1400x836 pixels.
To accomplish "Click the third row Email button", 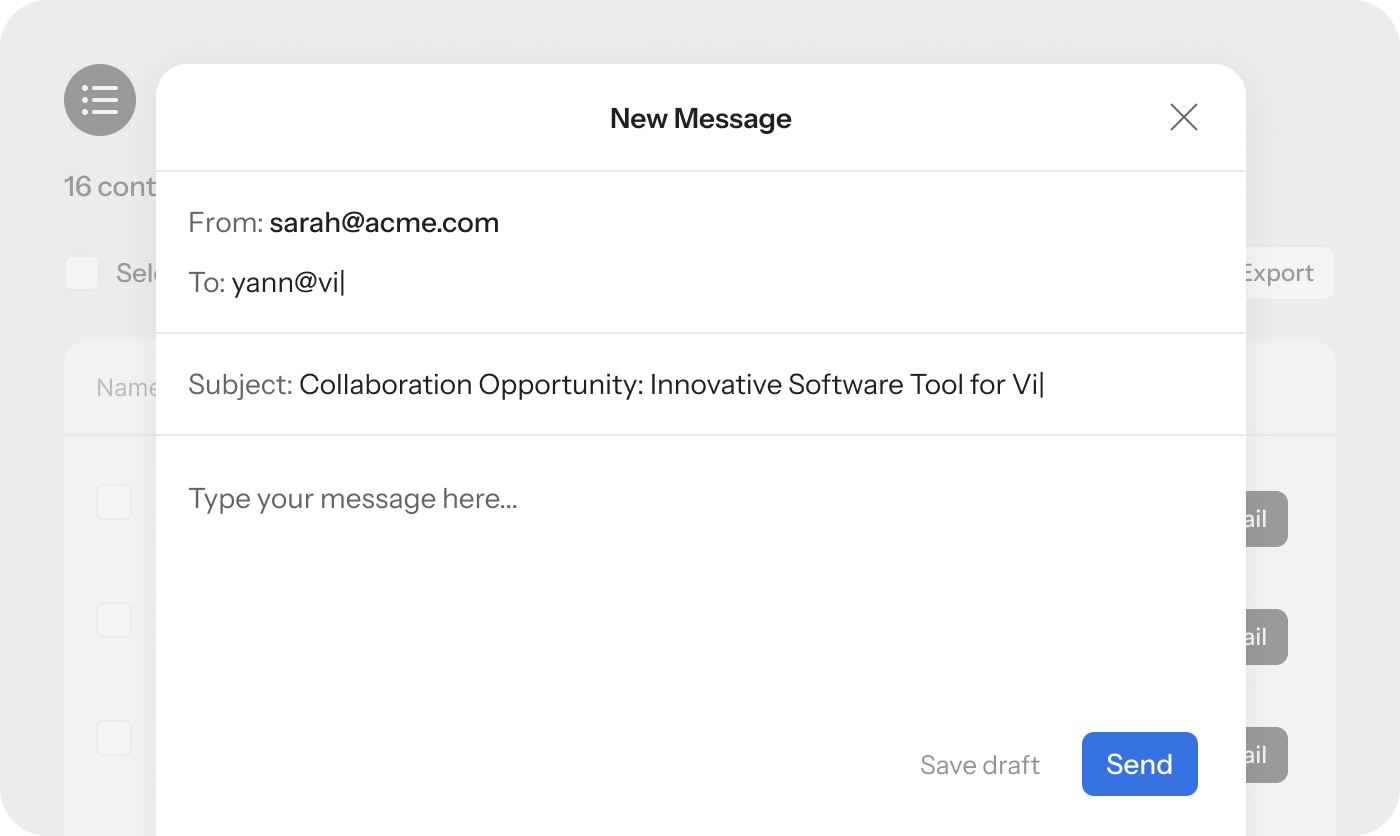I will pos(1267,755).
